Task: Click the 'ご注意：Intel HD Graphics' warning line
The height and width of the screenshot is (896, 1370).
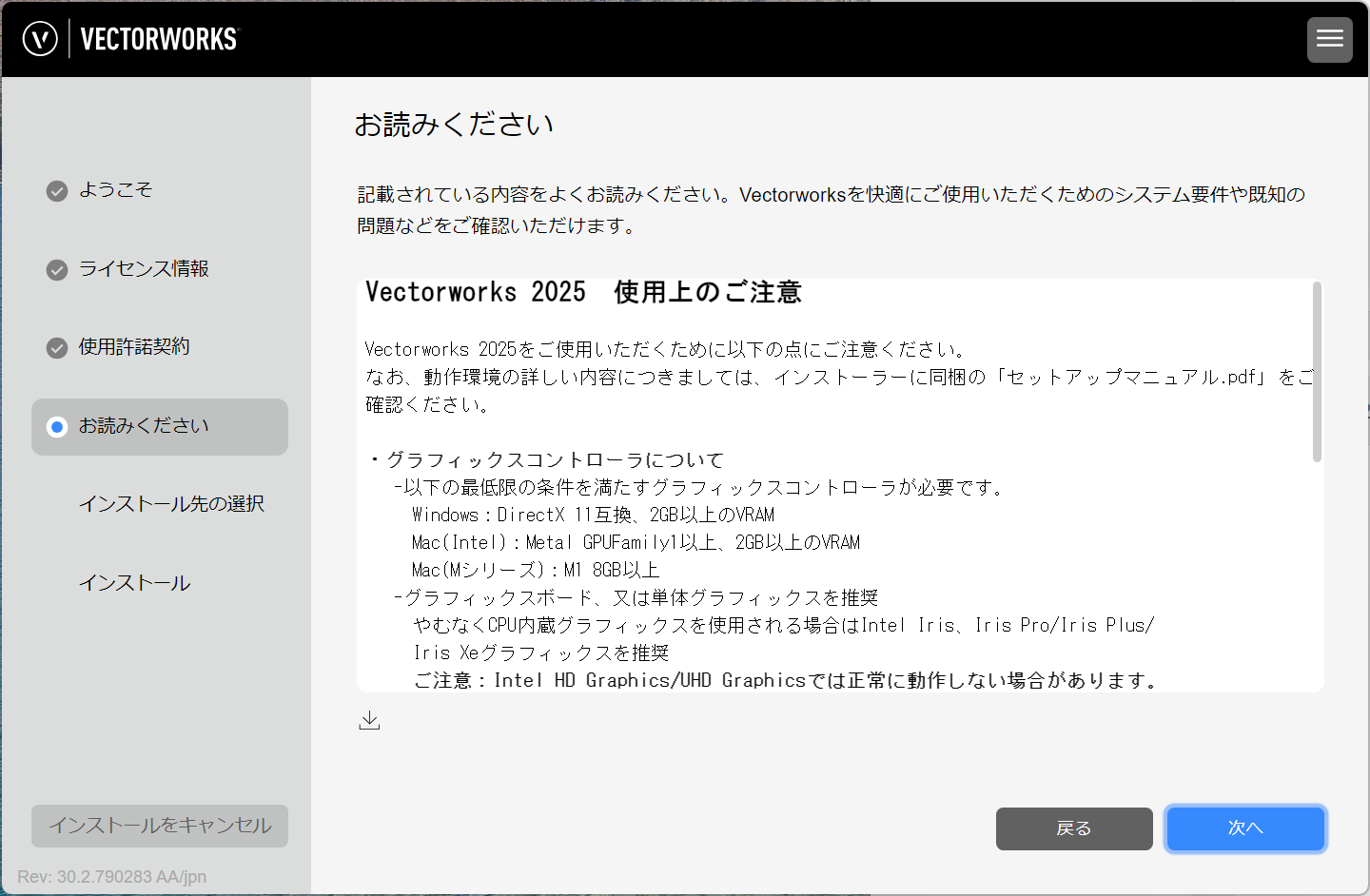Action: click(787, 680)
